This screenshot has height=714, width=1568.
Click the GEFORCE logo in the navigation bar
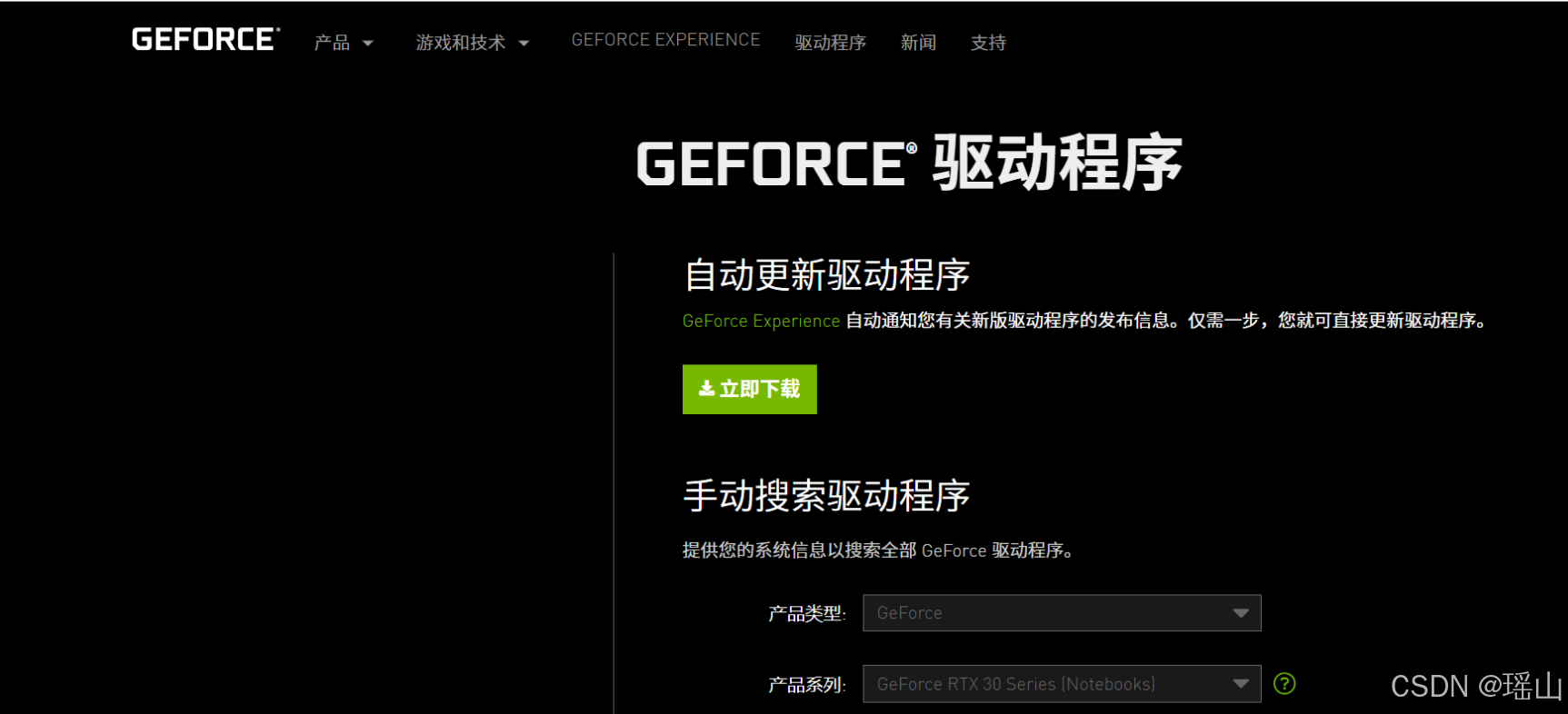(x=205, y=39)
